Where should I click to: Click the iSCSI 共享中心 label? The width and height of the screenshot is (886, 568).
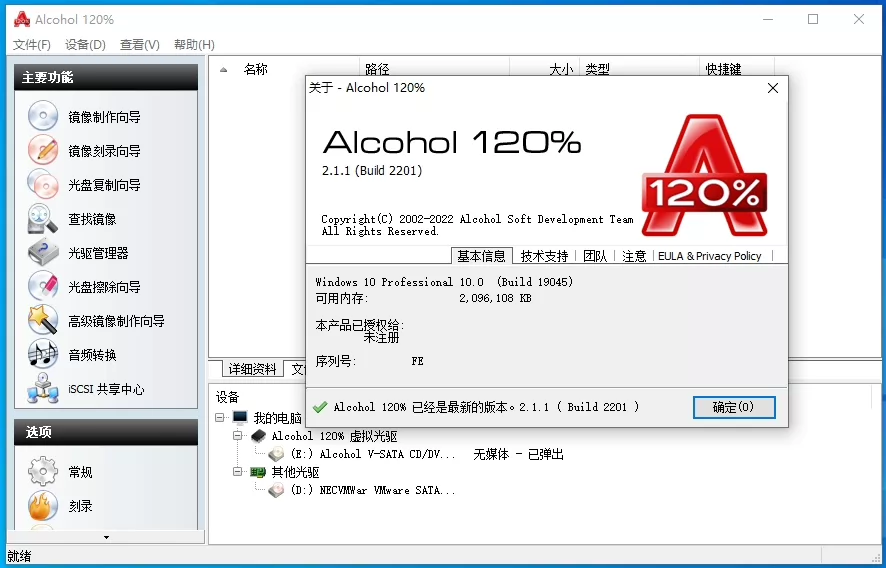point(106,389)
